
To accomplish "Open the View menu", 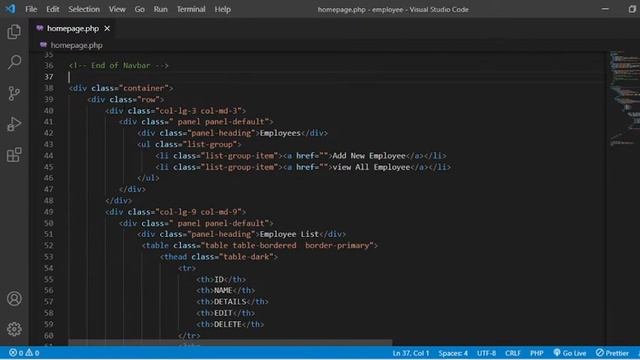I will [117, 9].
